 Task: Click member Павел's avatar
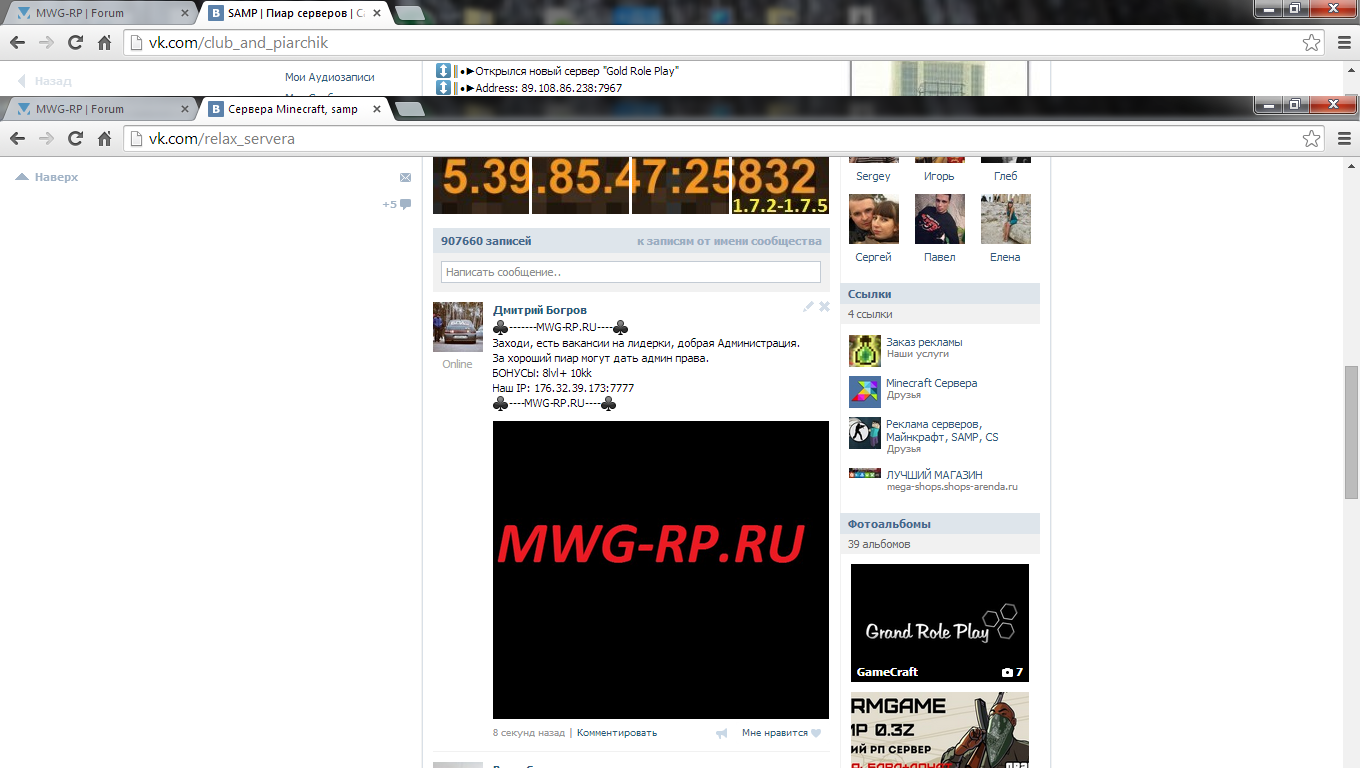pos(940,219)
